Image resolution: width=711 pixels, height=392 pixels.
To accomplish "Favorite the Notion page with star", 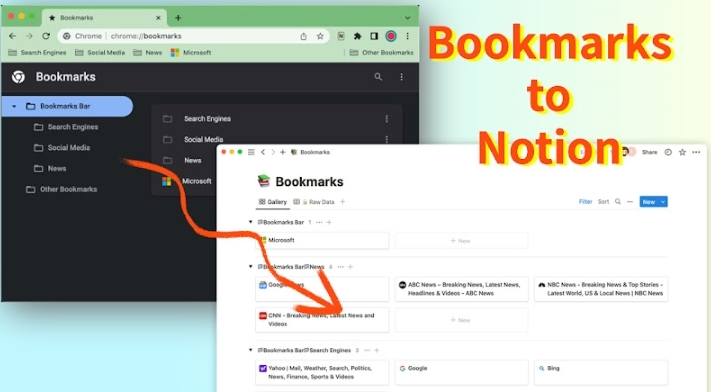I will 682,152.
